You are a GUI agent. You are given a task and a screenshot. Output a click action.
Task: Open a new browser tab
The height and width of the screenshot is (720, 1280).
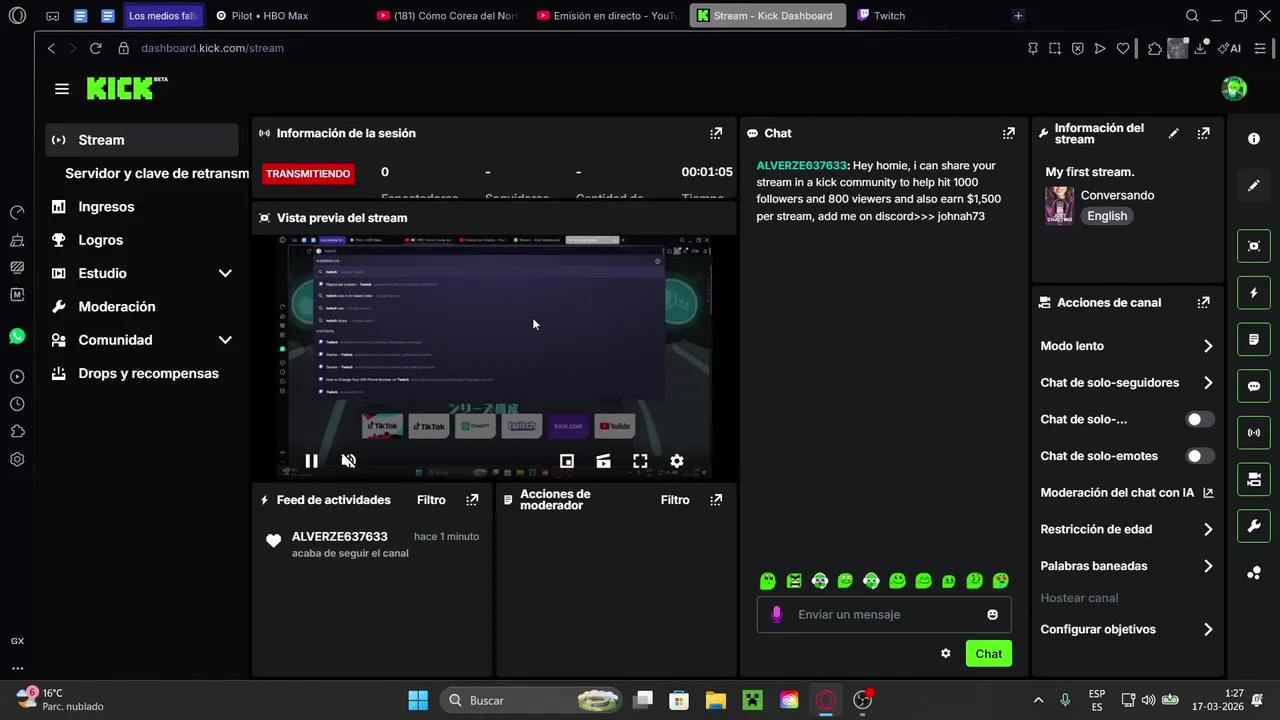(x=1018, y=15)
